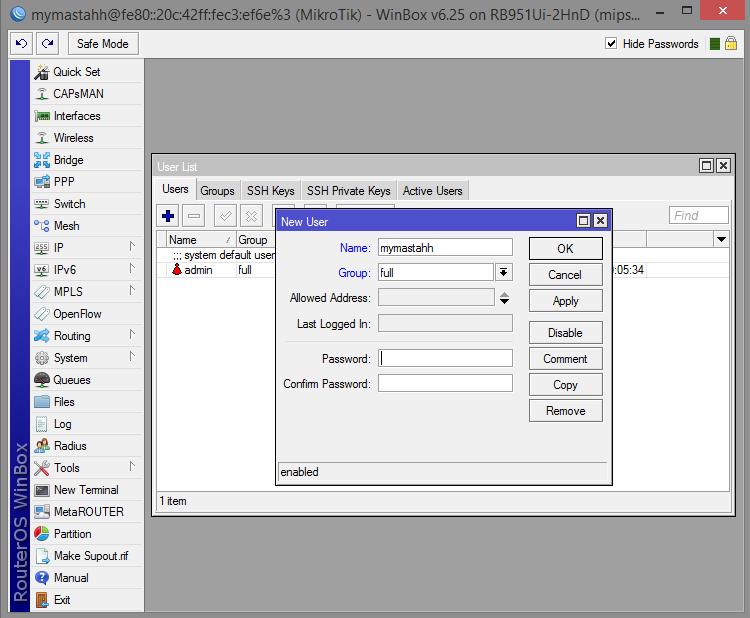
Task: Click the redo arrow in the toolbar
Action: click(x=47, y=44)
